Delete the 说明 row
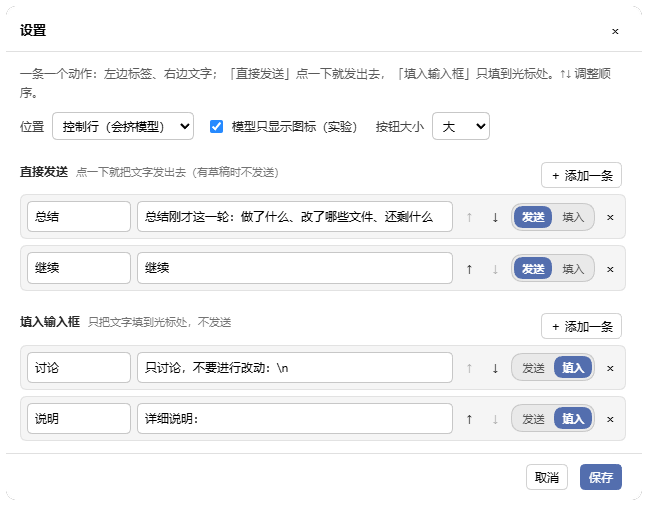The height and width of the screenshot is (506, 648). pyautogui.click(x=610, y=419)
